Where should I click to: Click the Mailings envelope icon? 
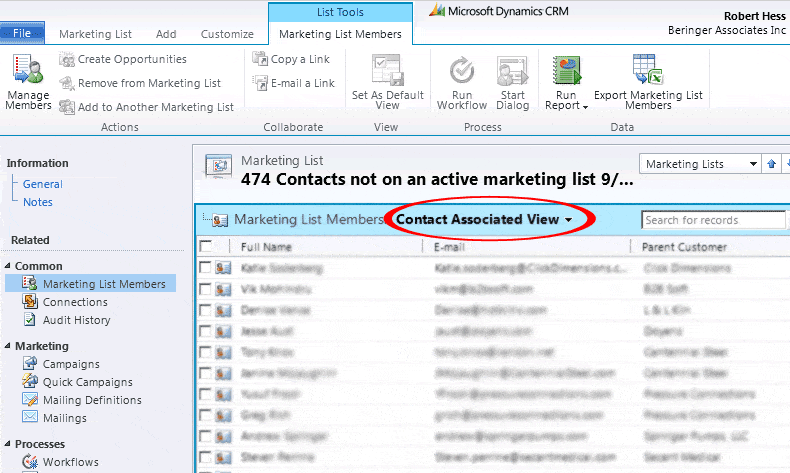coord(30,417)
